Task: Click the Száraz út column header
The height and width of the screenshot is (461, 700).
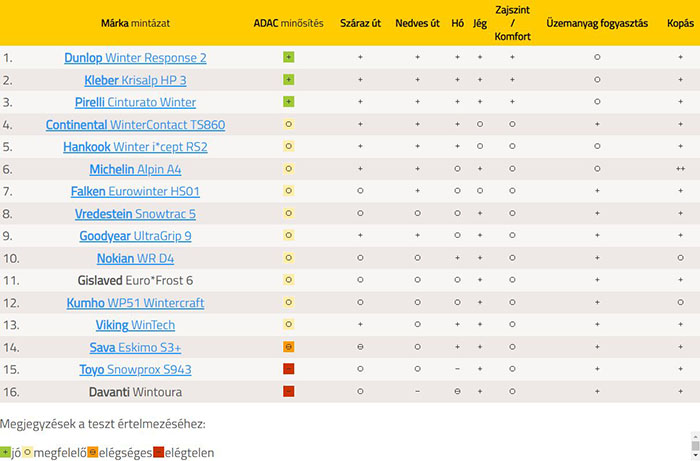Action: coord(360,23)
